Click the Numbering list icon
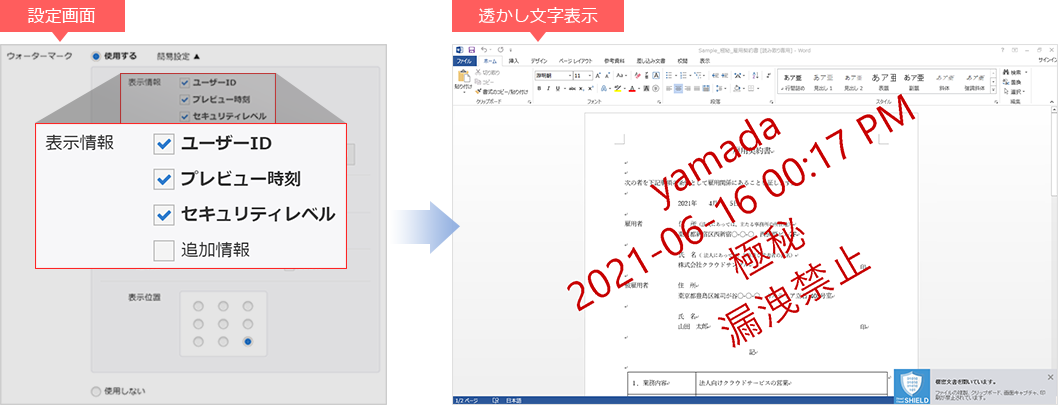Viewport: 1058px width, 405px height. [x=683, y=76]
